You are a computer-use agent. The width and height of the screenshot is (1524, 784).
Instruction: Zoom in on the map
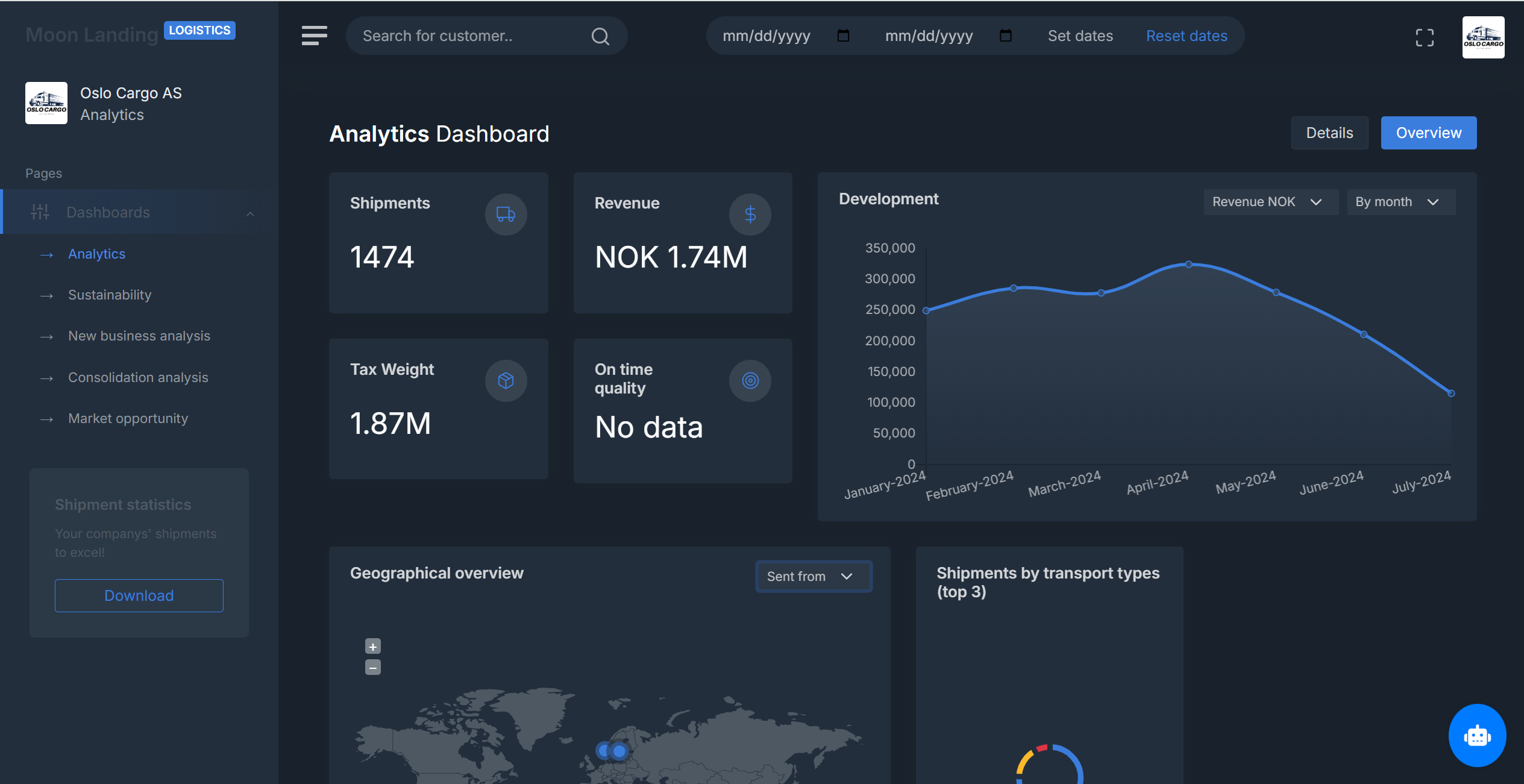click(x=373, y=646)
